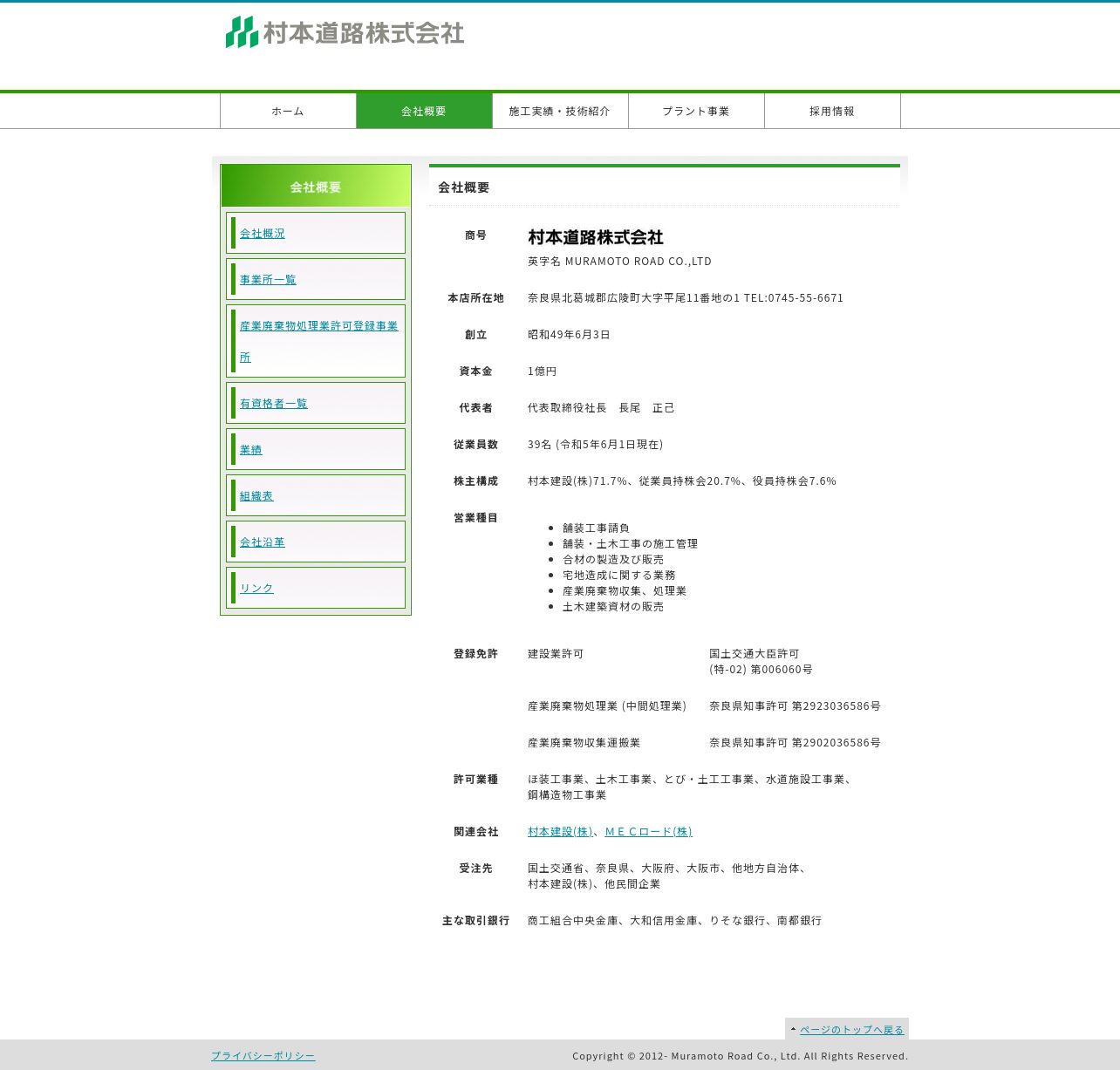The height and width of the screenshot is (1070, 1120).
Task: Click the 登録免許 row label
Action: 475,654
